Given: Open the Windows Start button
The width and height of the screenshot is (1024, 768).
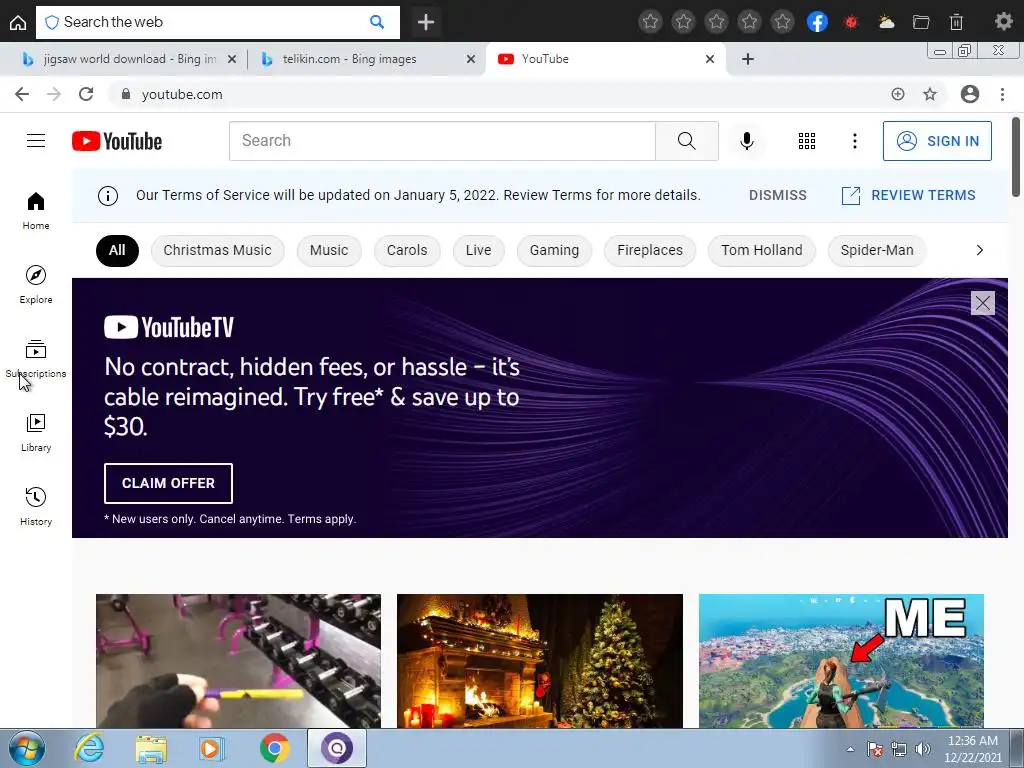Looking at the screenshot, I should (x=27, y=748).
